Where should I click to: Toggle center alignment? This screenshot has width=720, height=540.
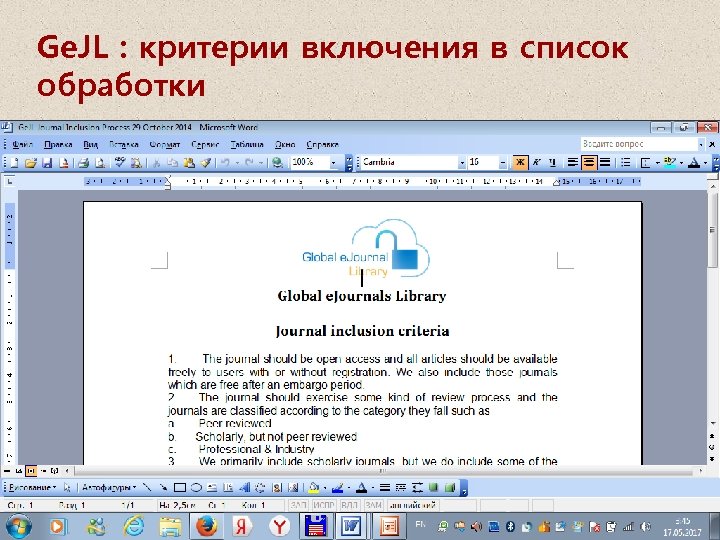(x=589, y=162)
